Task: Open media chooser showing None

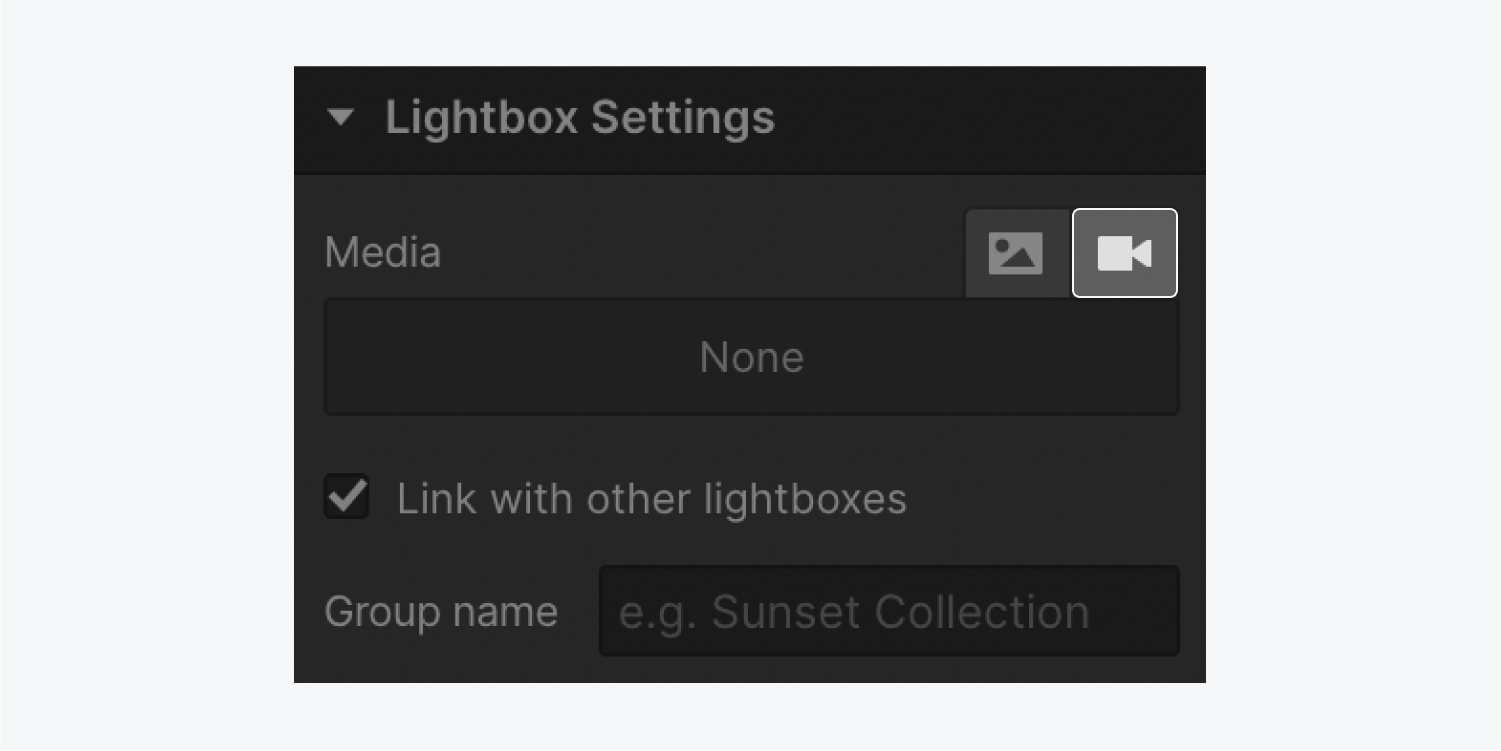Action: pos(752,357)
